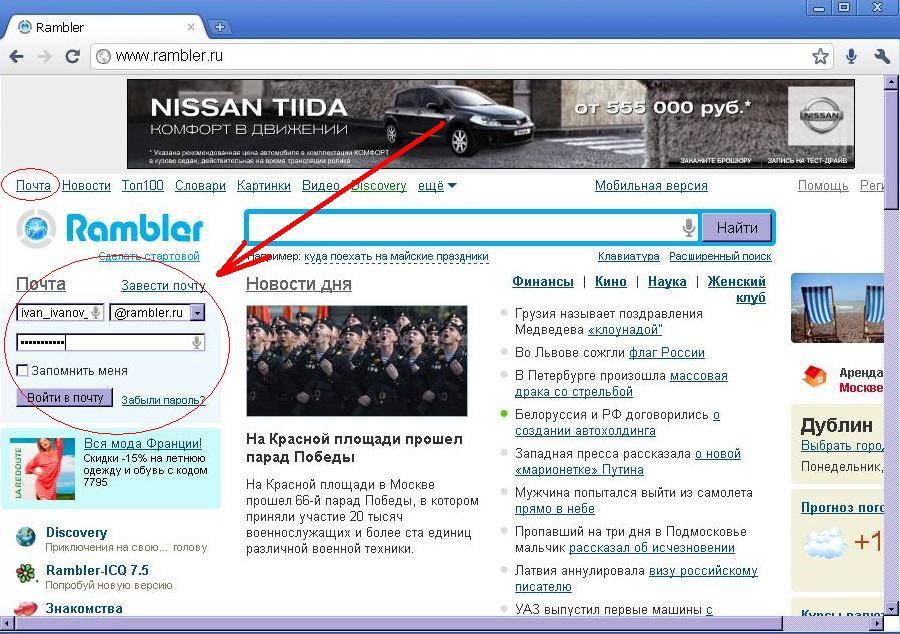Click the cloud weather icon
Screen dimensions: 900x634
[x=825, y=543]
